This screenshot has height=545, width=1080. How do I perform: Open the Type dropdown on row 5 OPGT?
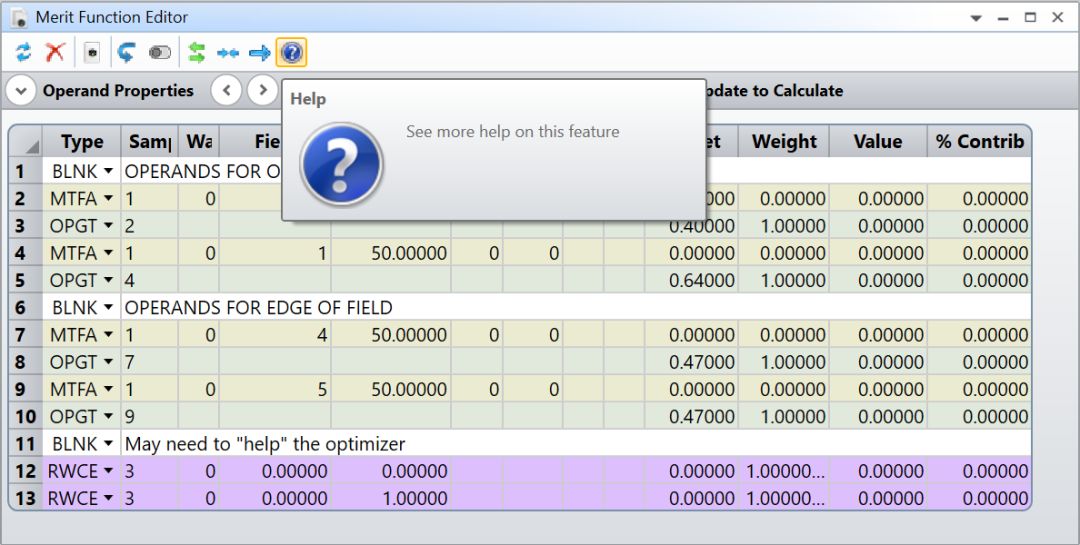[x=108, y=281]
